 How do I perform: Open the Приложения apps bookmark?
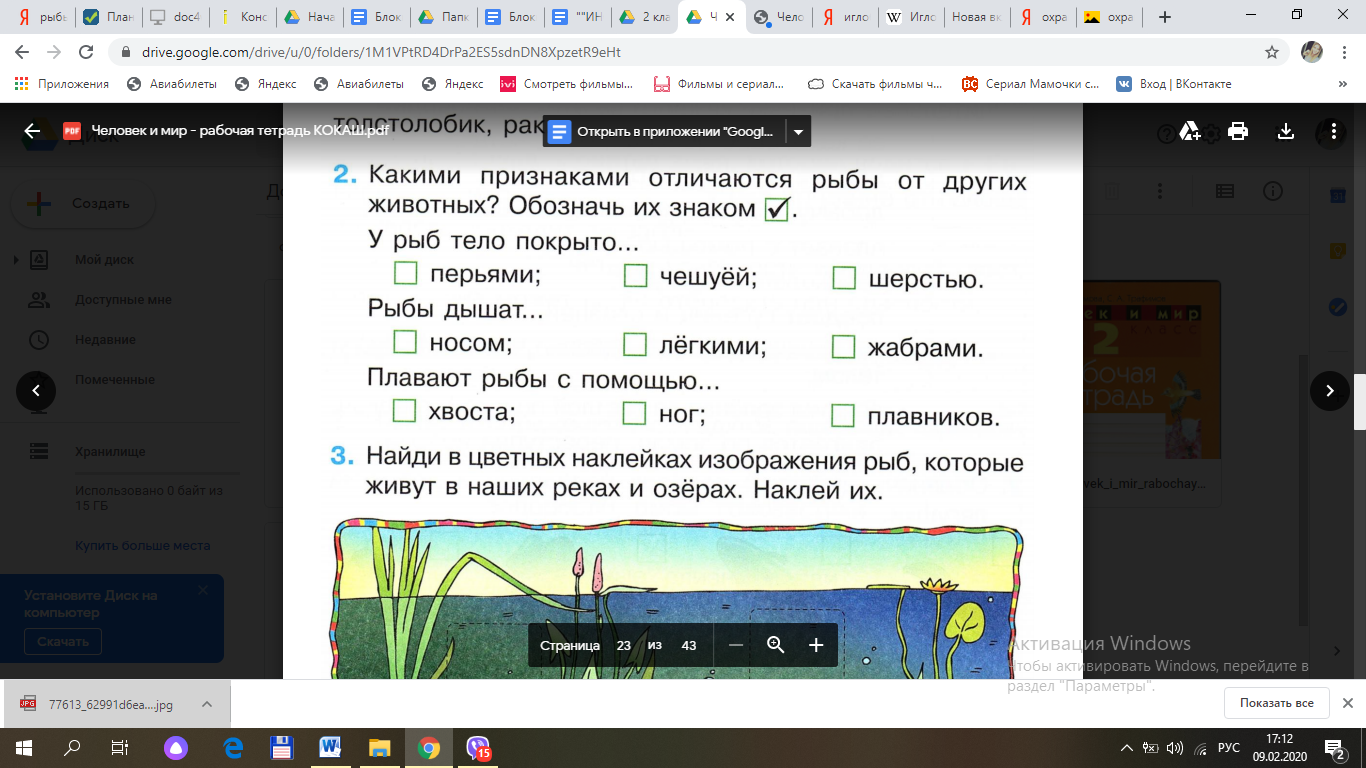pyautogui.click(x=62, y=84)
